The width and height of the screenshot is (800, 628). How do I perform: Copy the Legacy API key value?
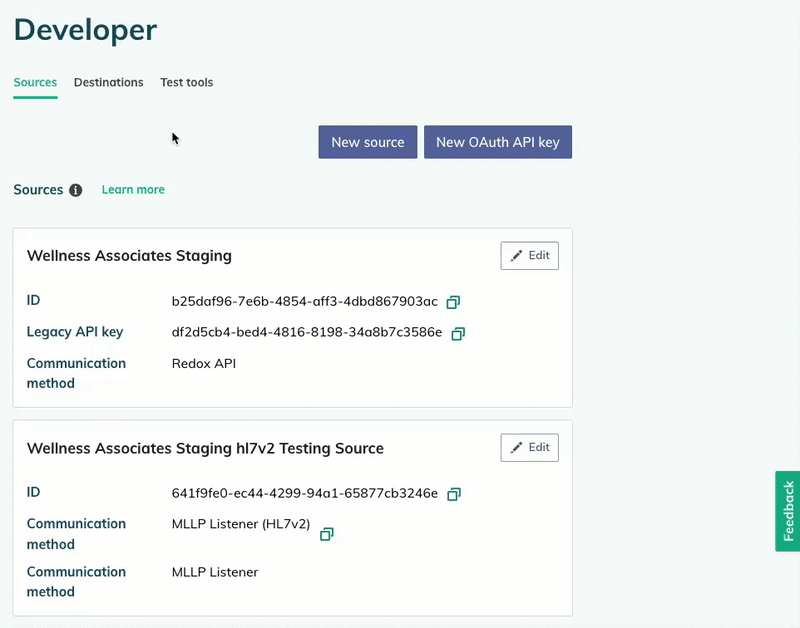pyautogui.click(x=458, y=334)
